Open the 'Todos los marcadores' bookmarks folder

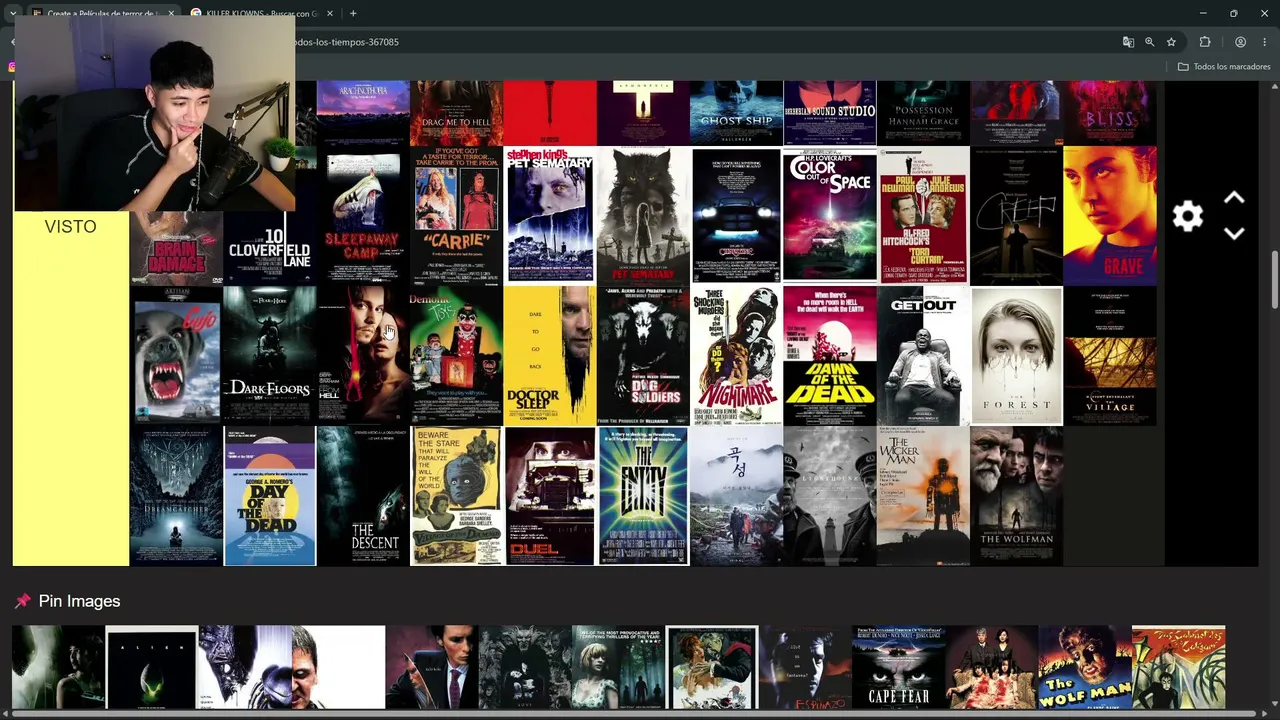click(1224, 67)
